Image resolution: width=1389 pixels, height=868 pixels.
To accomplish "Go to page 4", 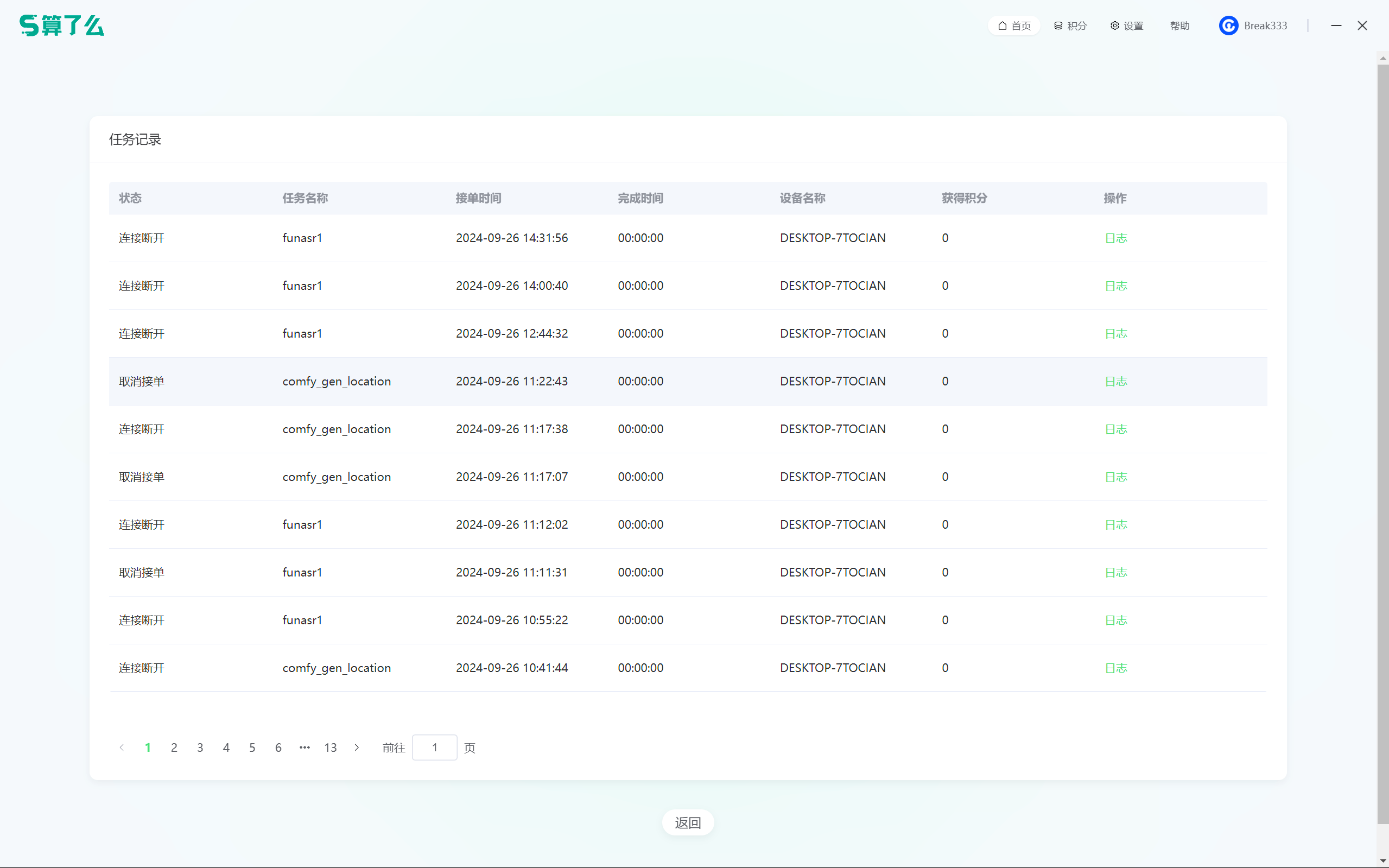I will (226, 747).
